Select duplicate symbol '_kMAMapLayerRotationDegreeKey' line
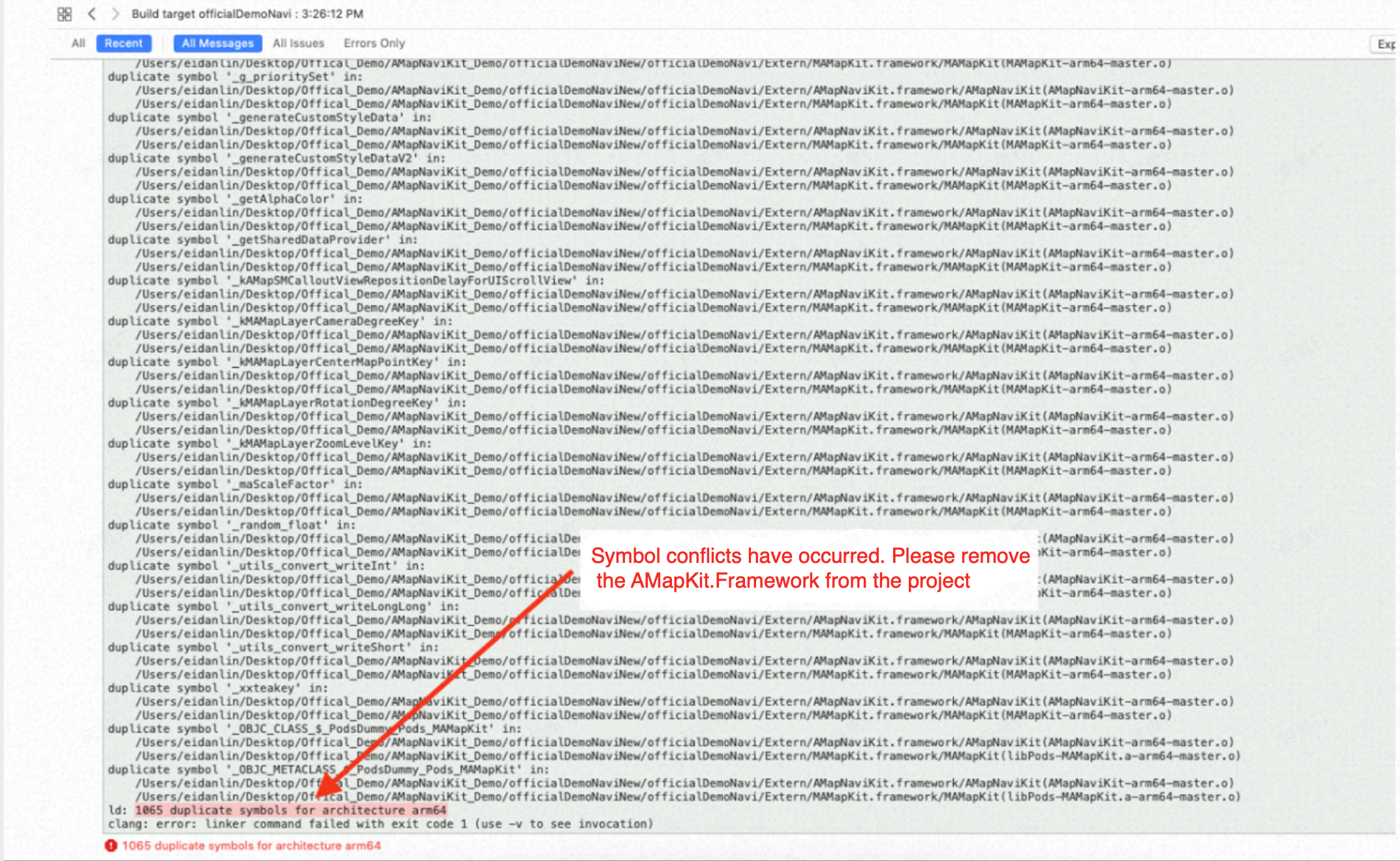The width and height of the screenshot is (1400, 861). click(x=287, y=402)
